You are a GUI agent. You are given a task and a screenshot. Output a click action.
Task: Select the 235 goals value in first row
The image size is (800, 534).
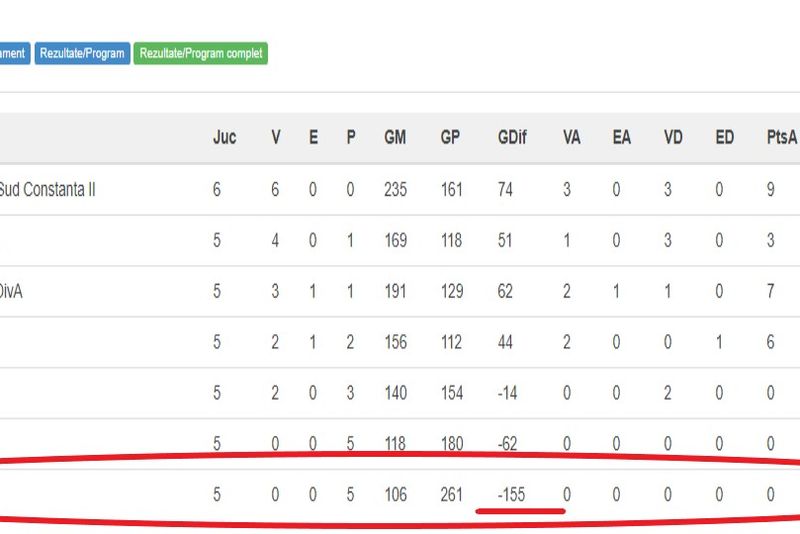pos(395,189)
